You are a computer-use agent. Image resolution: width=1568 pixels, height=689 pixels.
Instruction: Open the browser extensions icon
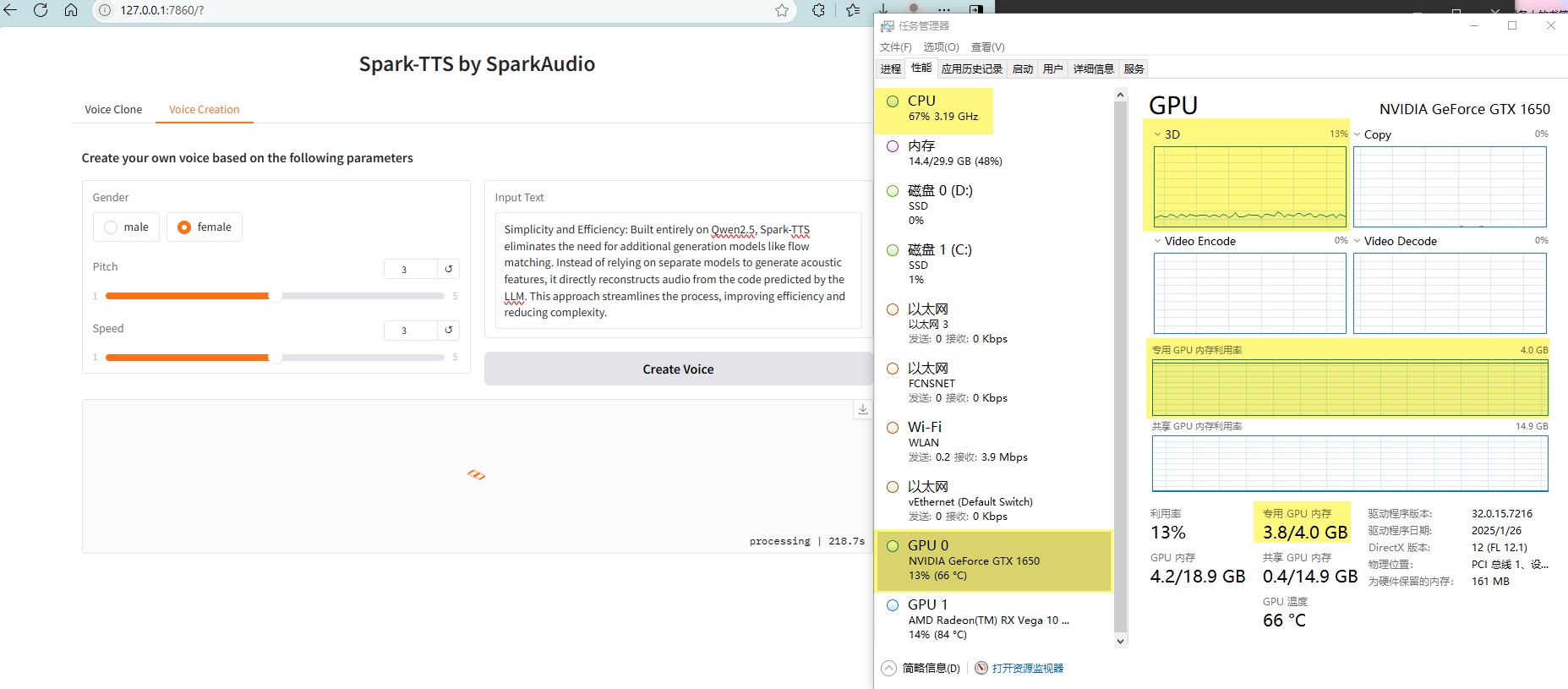click(x=818, y=10)
